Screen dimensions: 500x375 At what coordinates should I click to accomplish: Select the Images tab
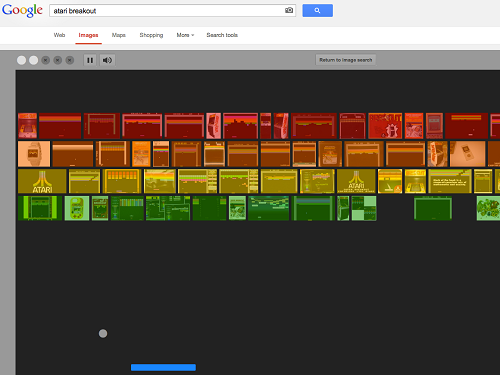coord(88,35)
